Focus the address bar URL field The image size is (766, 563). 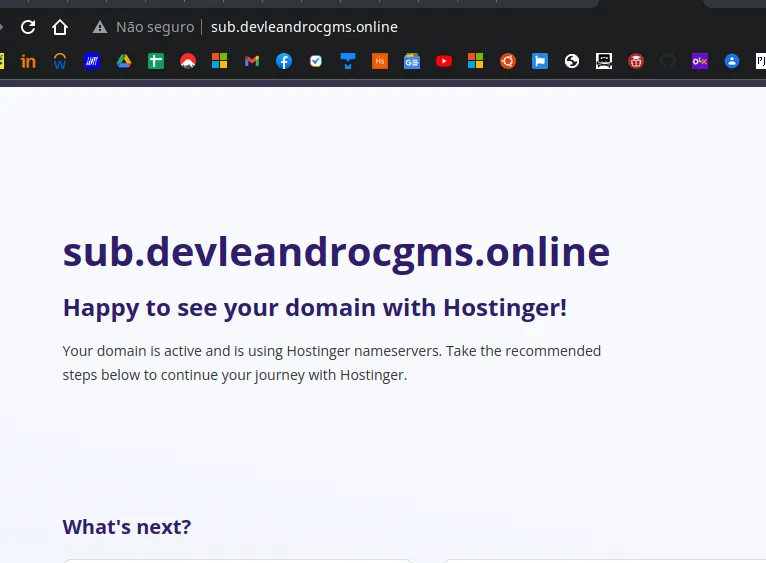pyautogui.click(x=304, y=27)
